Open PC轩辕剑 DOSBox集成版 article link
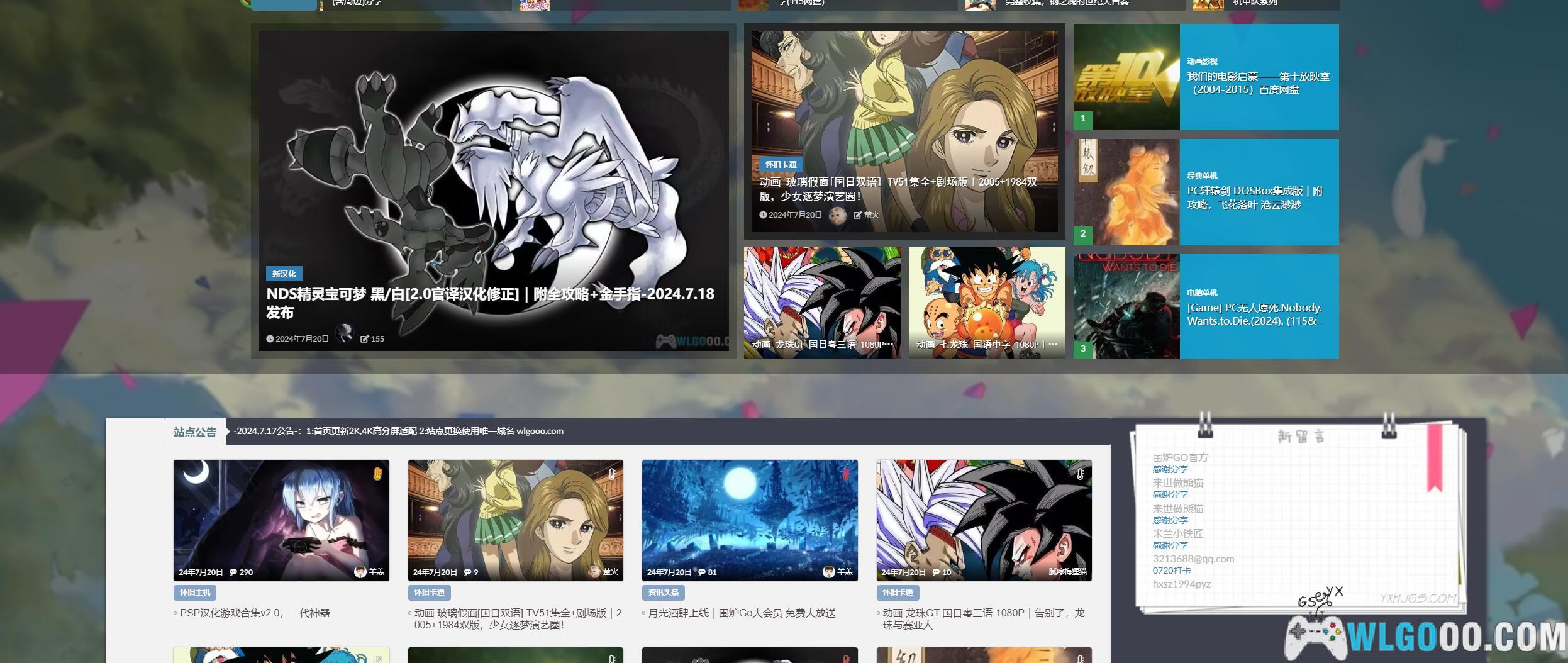Viewport: 1568px width, 663px height. click(1255, 198)
